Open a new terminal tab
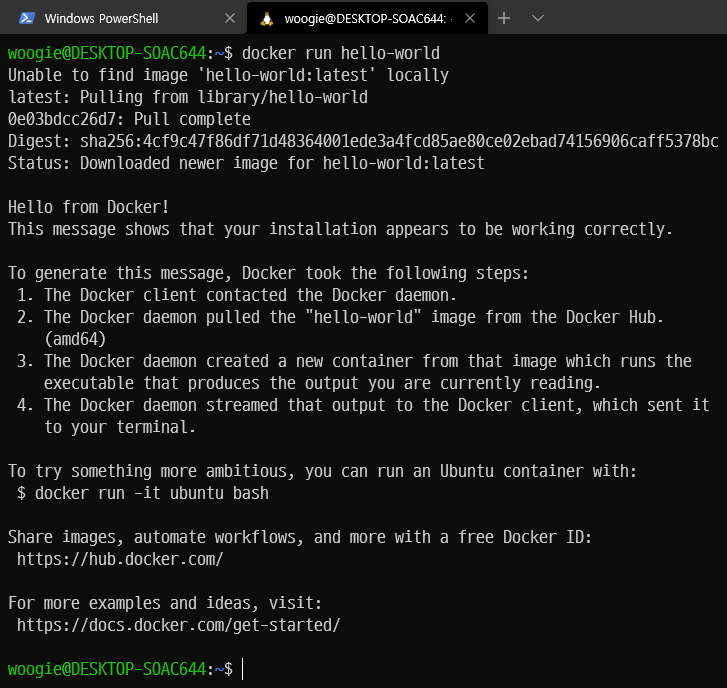 (504, 19)
